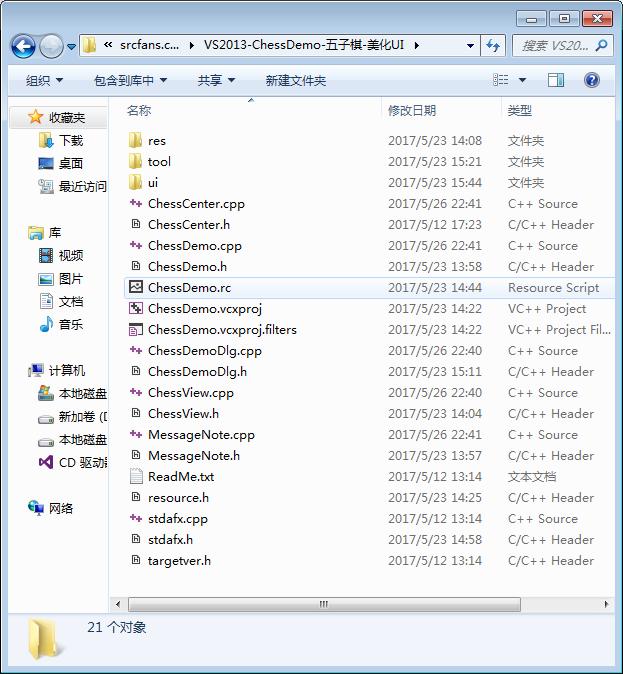This screenshot has width=623, height=674.
Task: Click the scroll left arrow
Action: pyautogui.click(x=118, y=604)
